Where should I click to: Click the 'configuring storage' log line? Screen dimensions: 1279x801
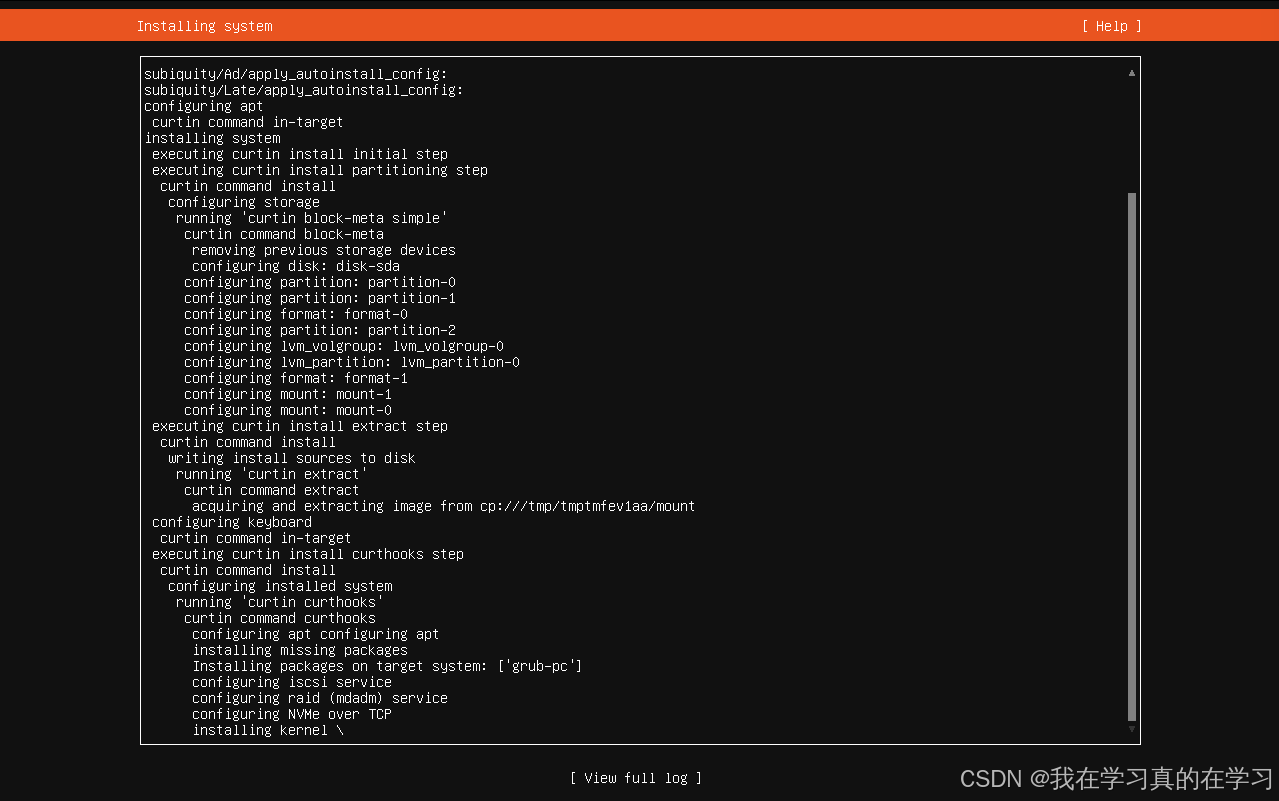point(244,202)
